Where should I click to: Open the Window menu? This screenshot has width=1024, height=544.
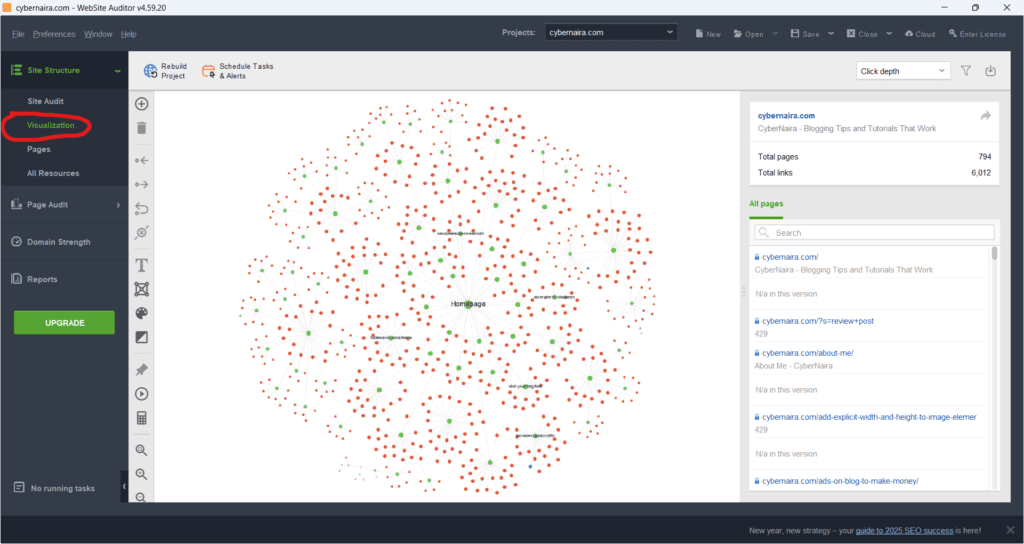[98, 34]
